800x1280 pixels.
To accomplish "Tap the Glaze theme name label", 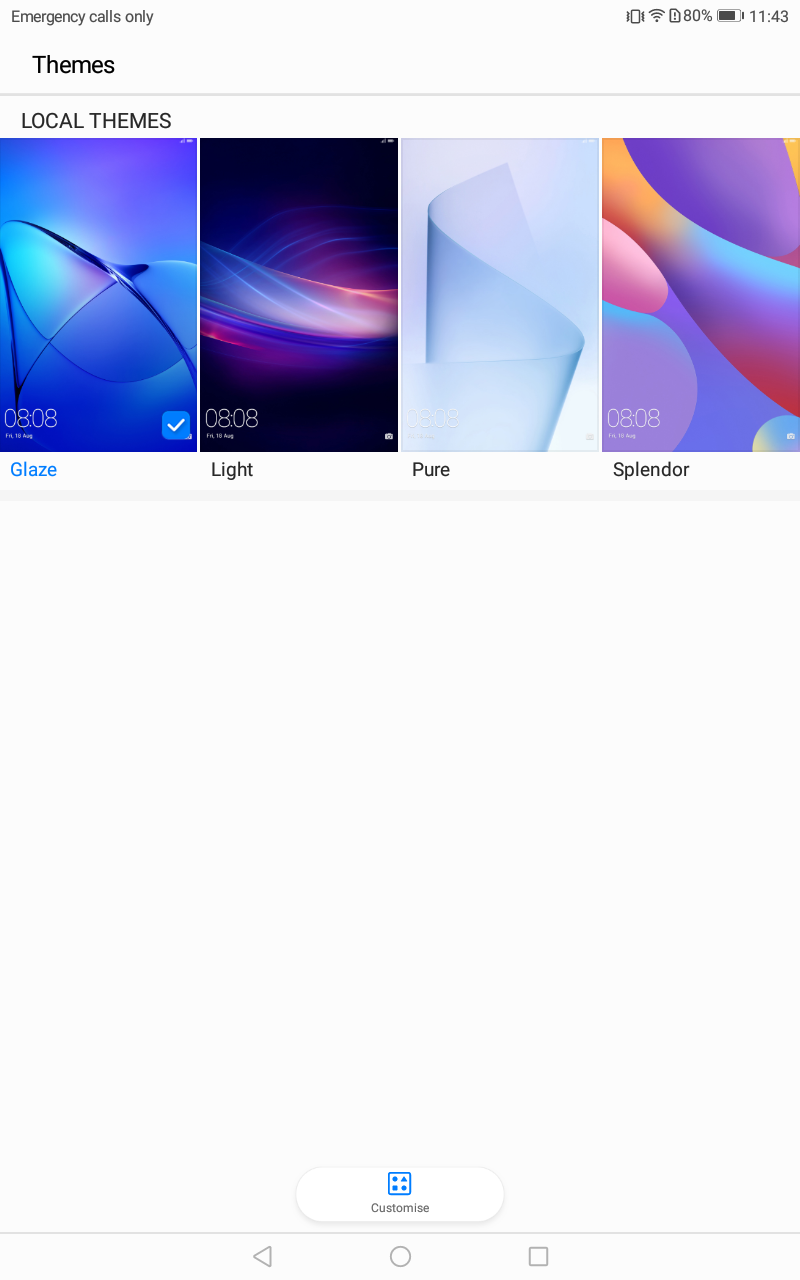I will [x=34, y=470].
